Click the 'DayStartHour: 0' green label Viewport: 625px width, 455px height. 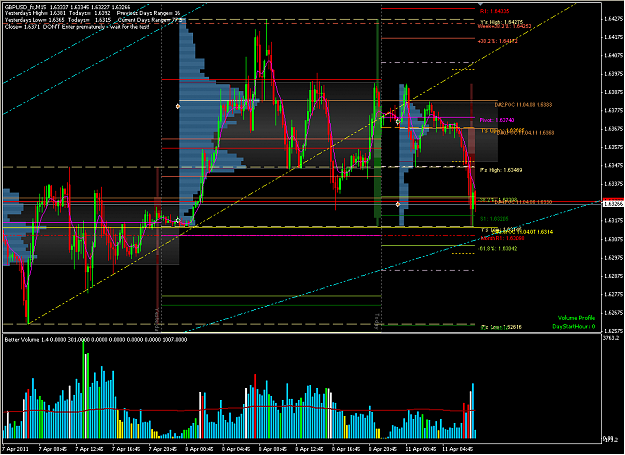(x=574, y=327)
